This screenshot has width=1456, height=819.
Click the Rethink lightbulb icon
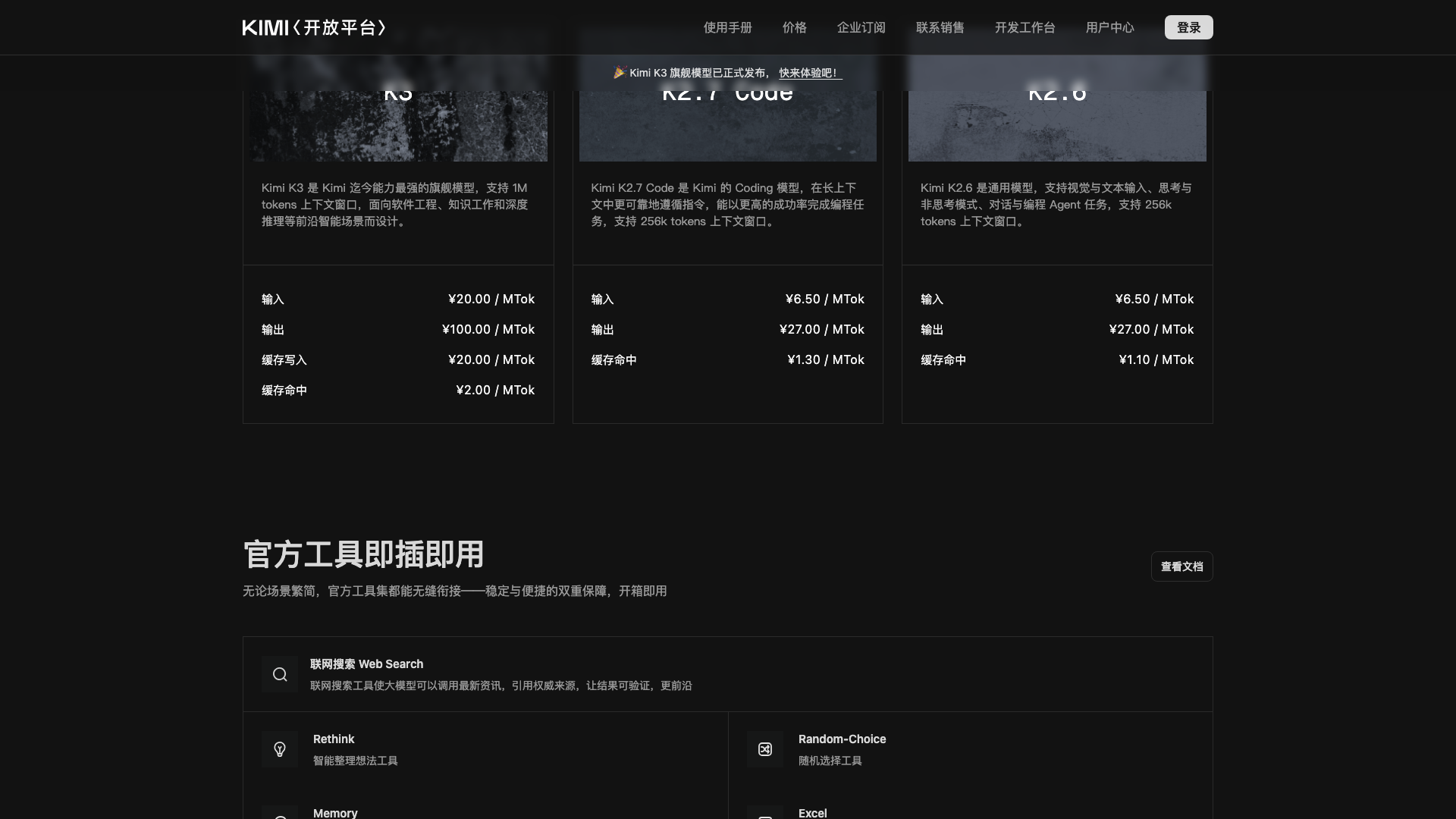point(280,749)
